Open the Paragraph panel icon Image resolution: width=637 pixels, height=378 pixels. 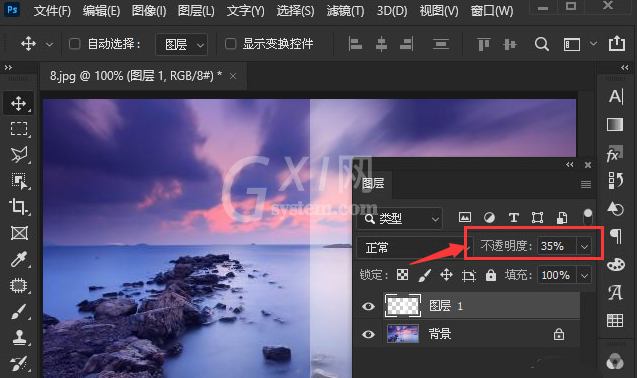click(616, 237)
